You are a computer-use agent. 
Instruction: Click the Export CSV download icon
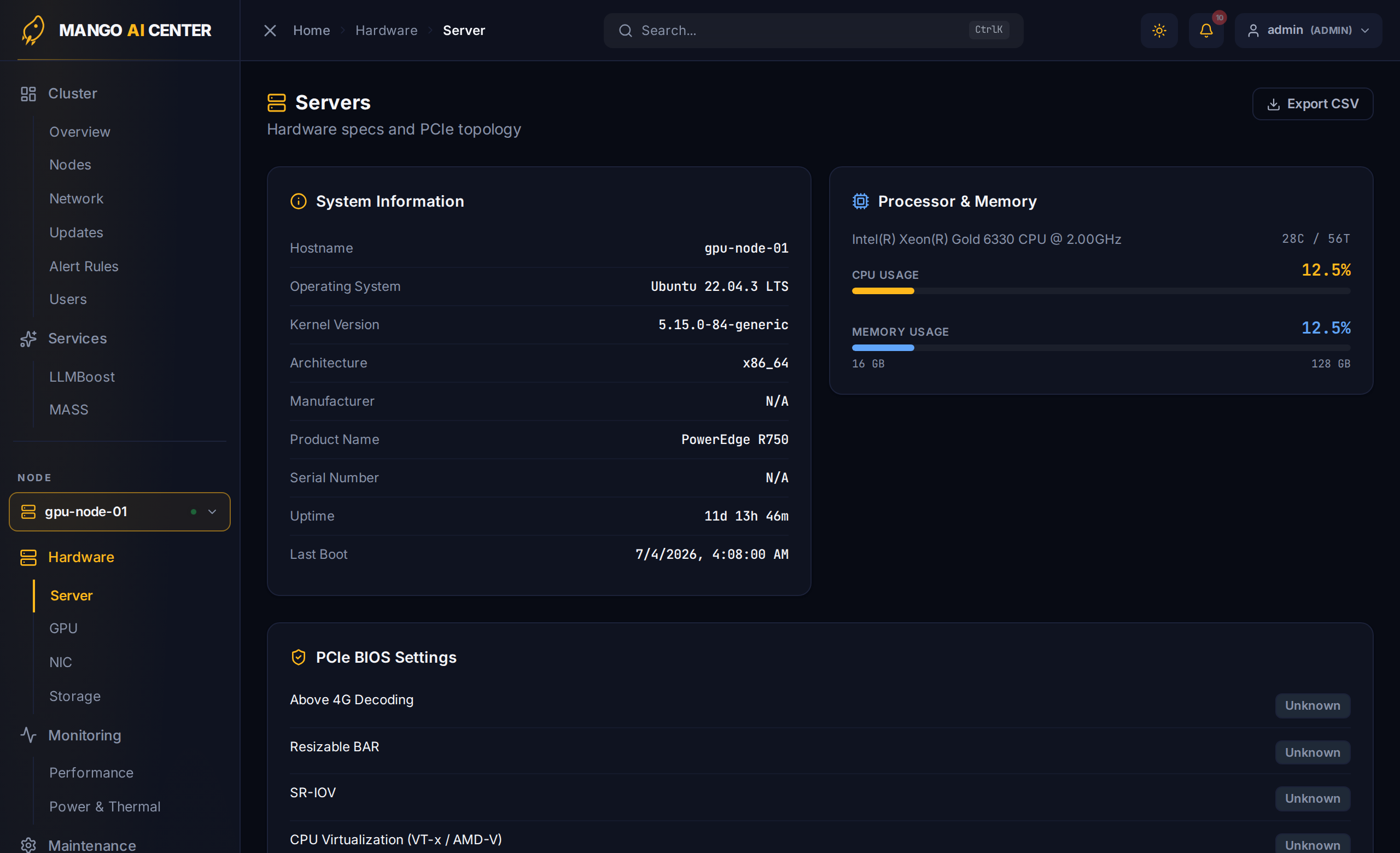click(1273, 104)
